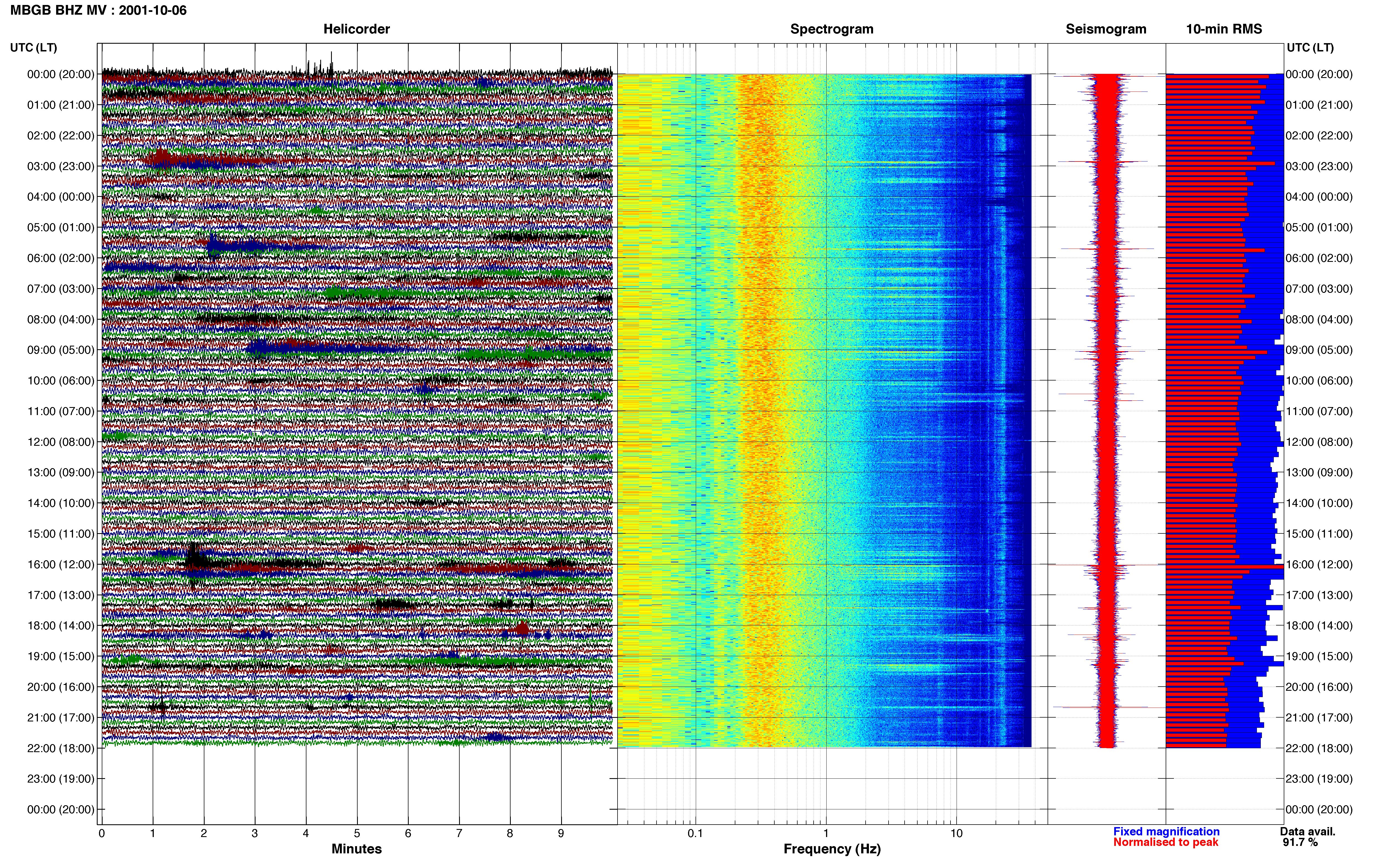Click 20:00 (16:00) on the Helicorder time axis
1388x868 pixels.
pos(61,687)
